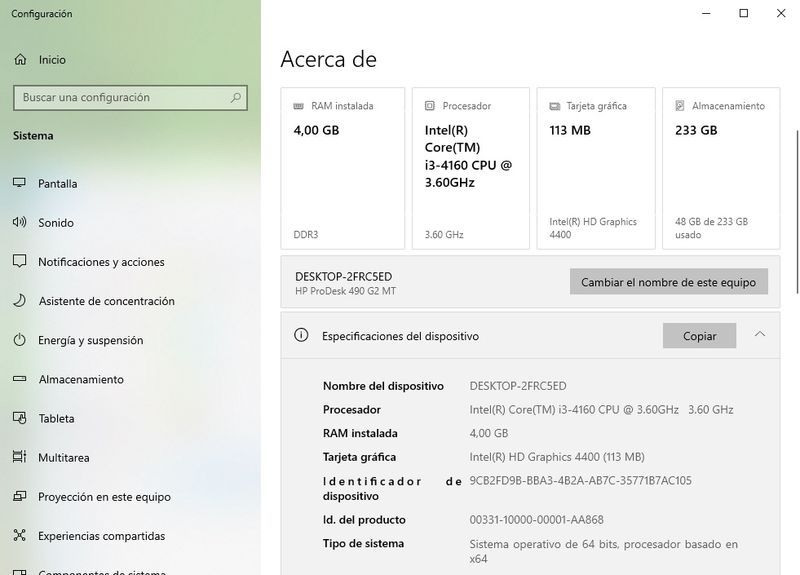This screenshot has width=800, height=575.
Task: Click the Experiencias compartidas icon
Action: 19,536
